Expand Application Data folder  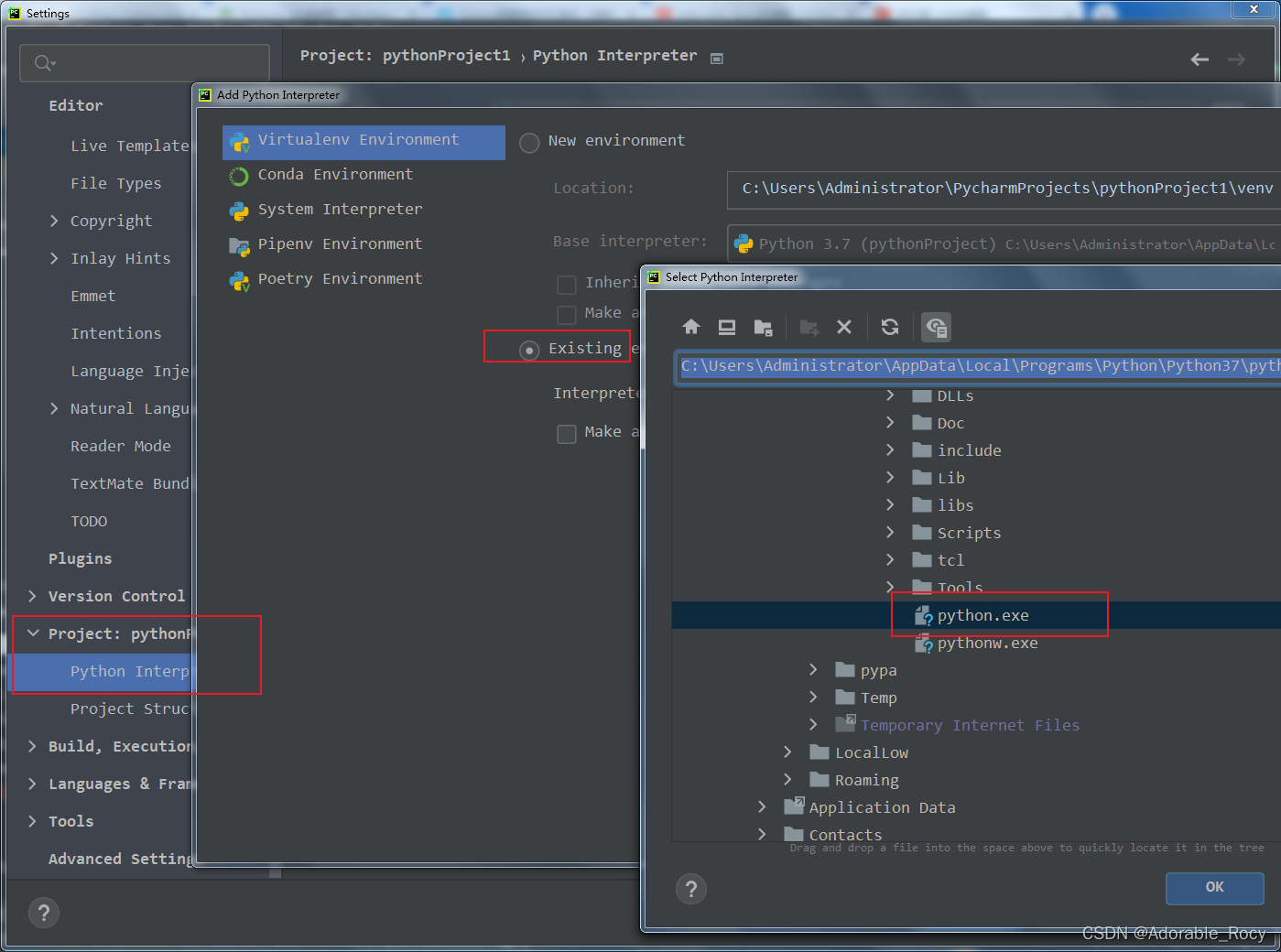(762, 807)
